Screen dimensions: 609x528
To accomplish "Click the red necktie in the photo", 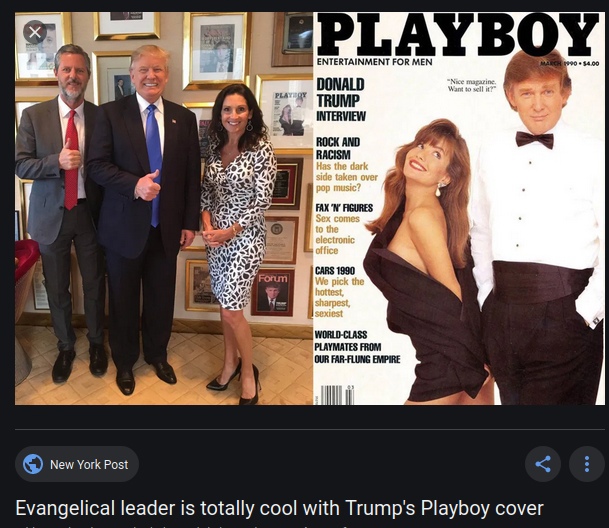I will pos(71,158).
